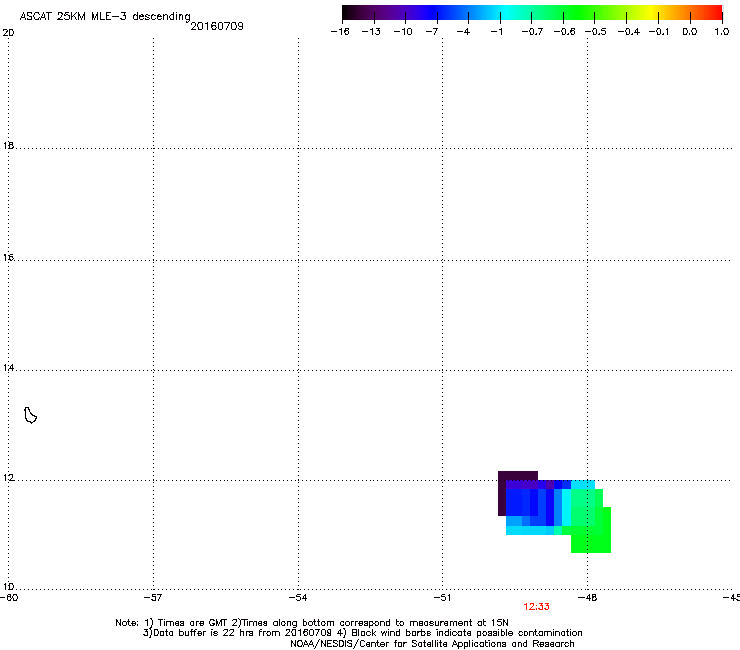Click the colorbar label "-13"

tap(371, 32)
